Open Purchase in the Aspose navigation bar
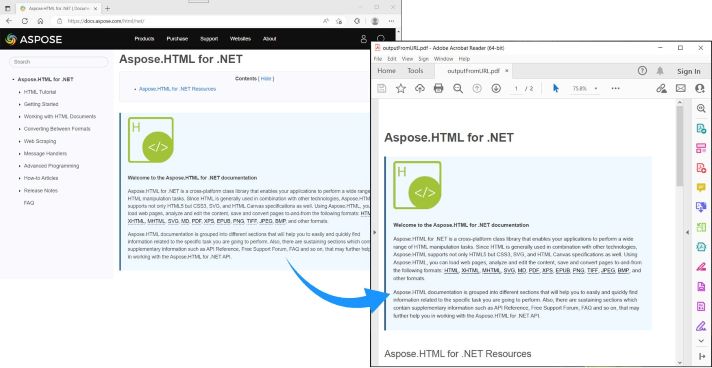Screen dimensions: 712x368 pyautogui.click(x=177, y=39)
